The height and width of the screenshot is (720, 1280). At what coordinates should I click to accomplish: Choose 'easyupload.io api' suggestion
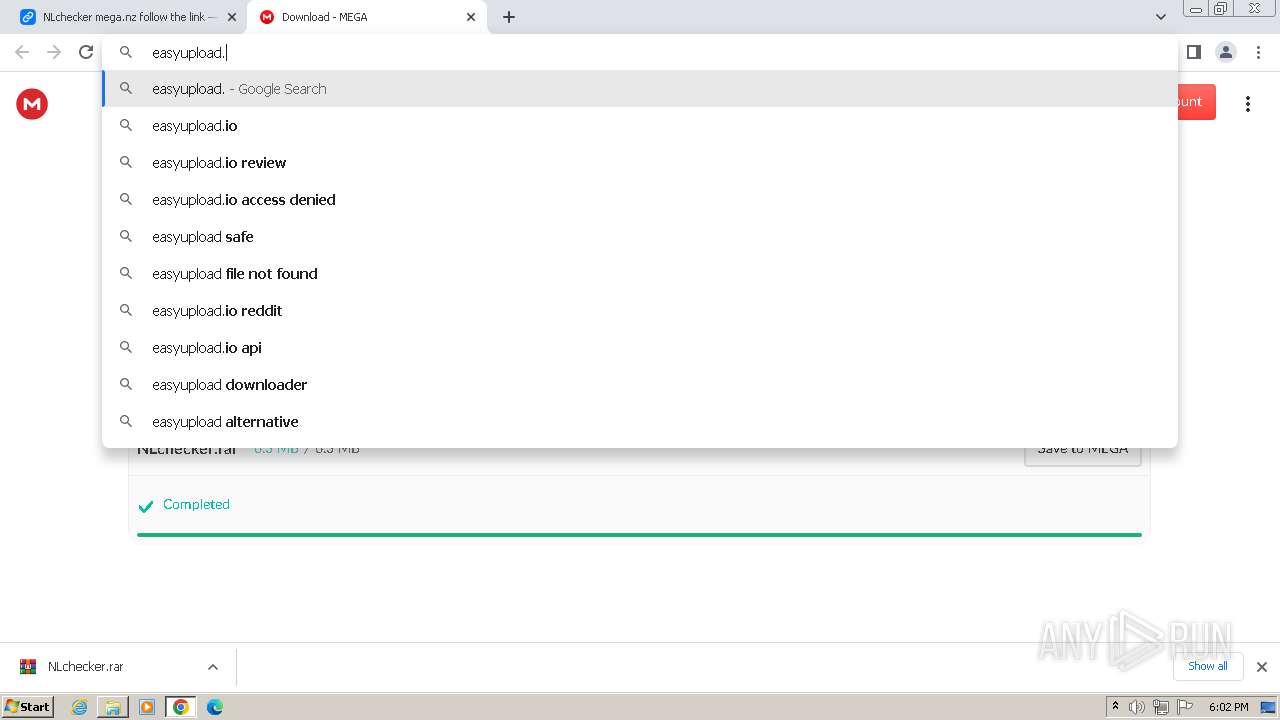coord(640,348)
